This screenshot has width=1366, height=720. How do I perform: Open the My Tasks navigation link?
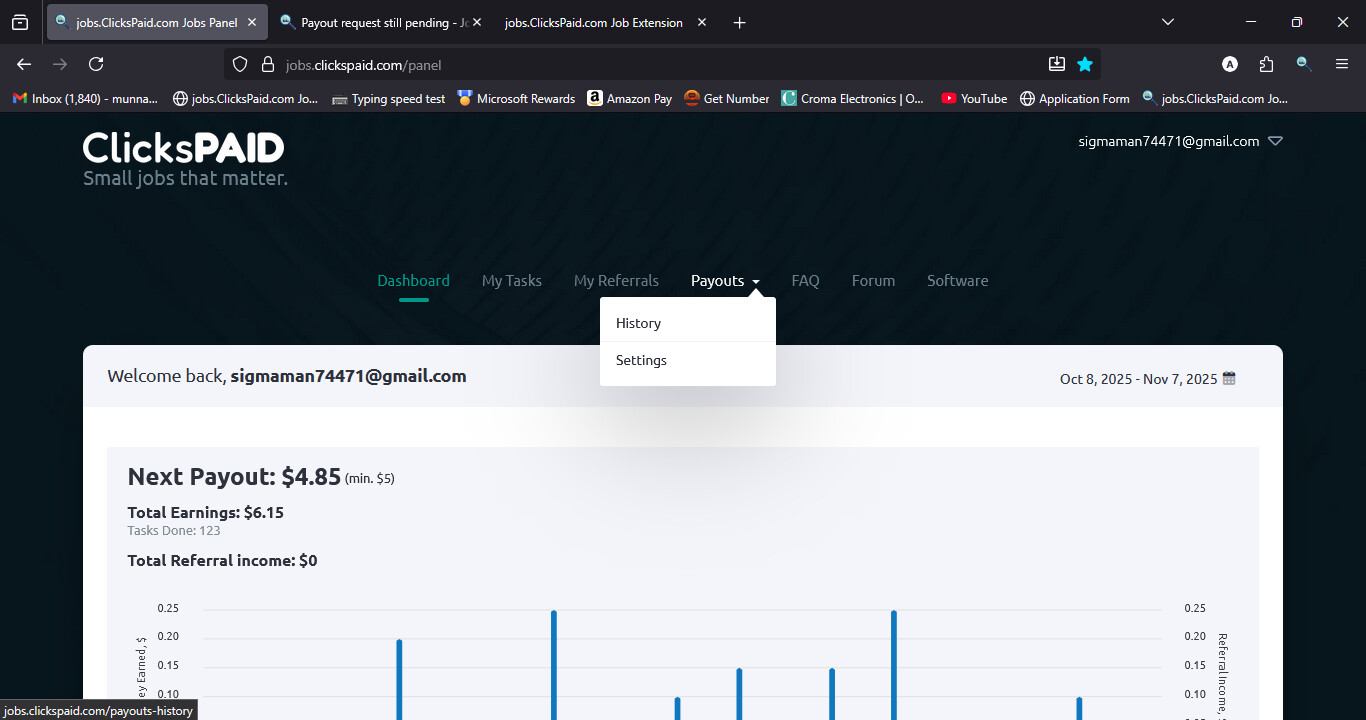coord(511,281)
